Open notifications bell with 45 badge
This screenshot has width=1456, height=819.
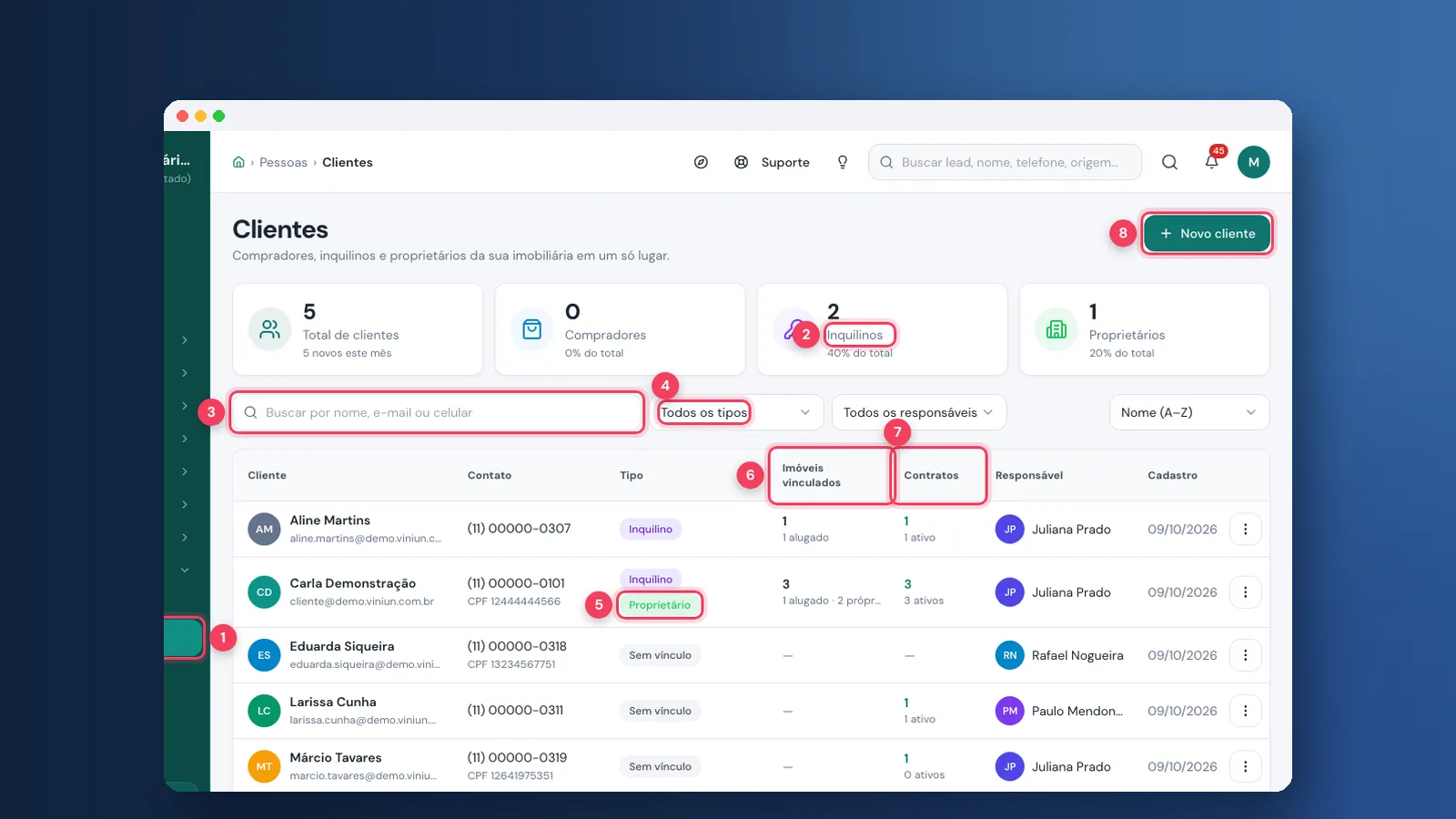1212,161
